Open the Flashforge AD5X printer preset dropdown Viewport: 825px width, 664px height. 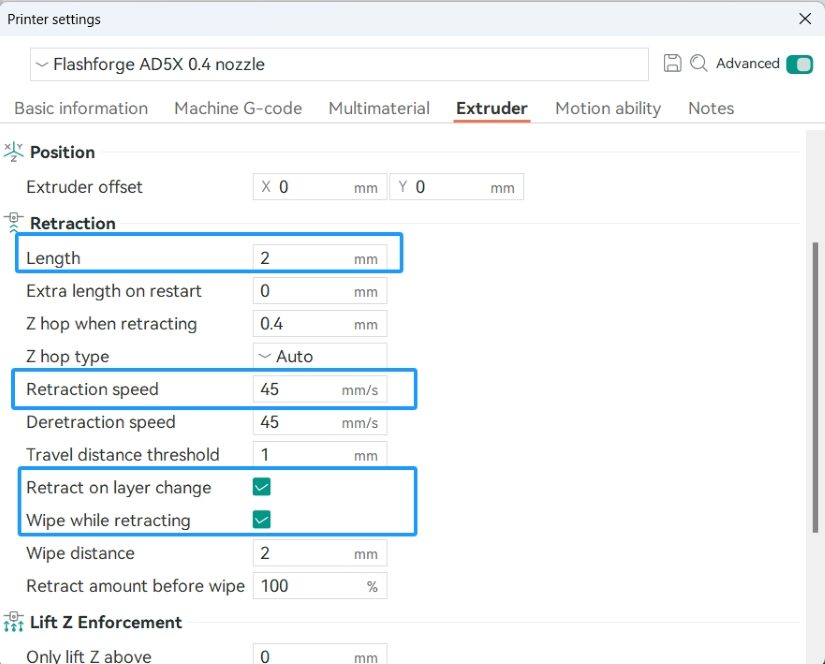(339, 64)
